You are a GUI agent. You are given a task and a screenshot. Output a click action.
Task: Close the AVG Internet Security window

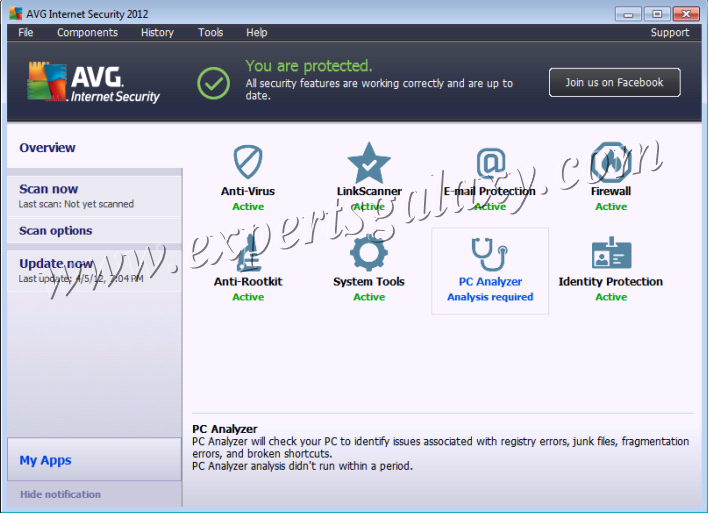(686, 14)
